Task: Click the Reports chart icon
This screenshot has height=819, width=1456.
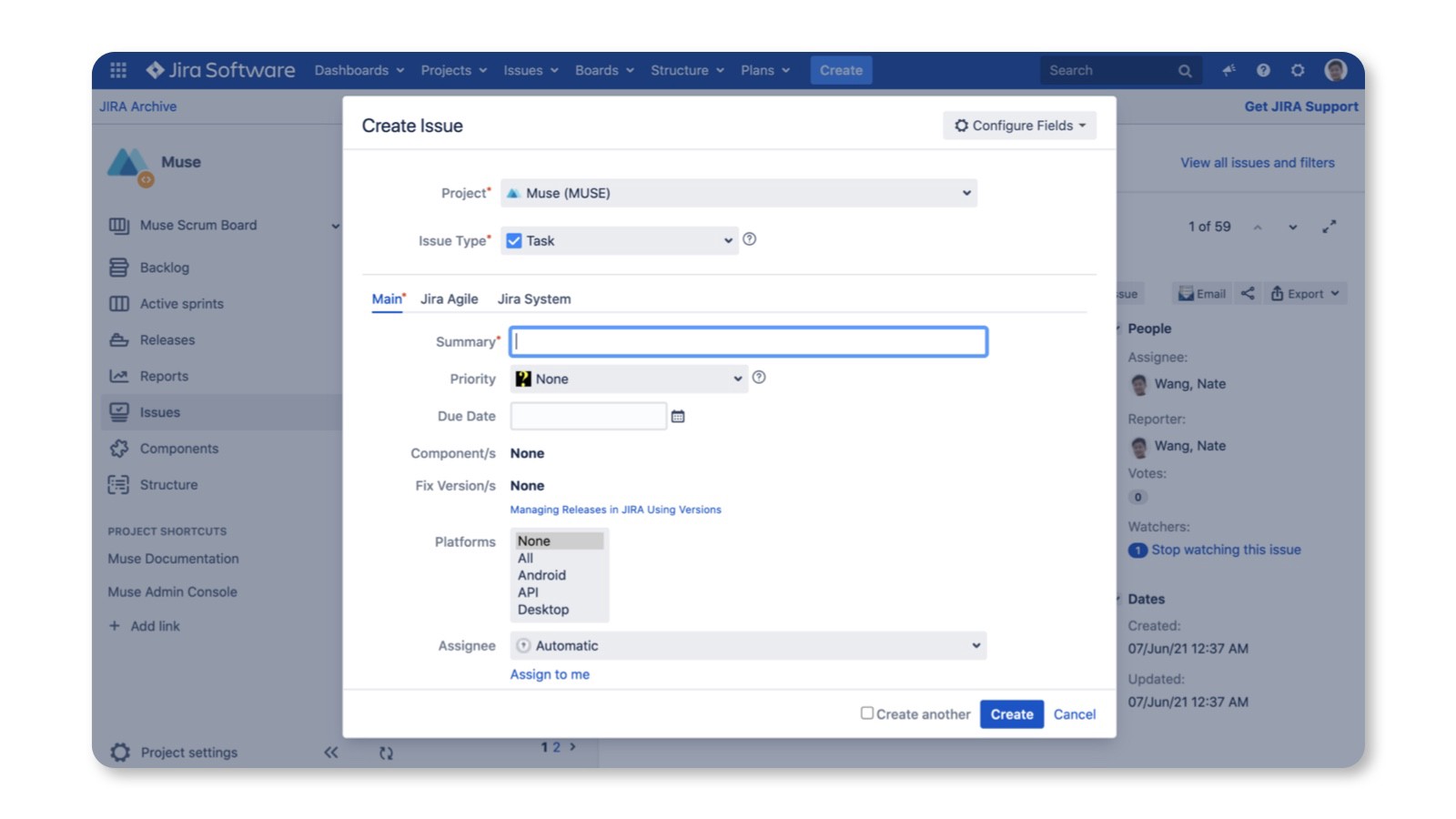Action: tap(118, 376)
